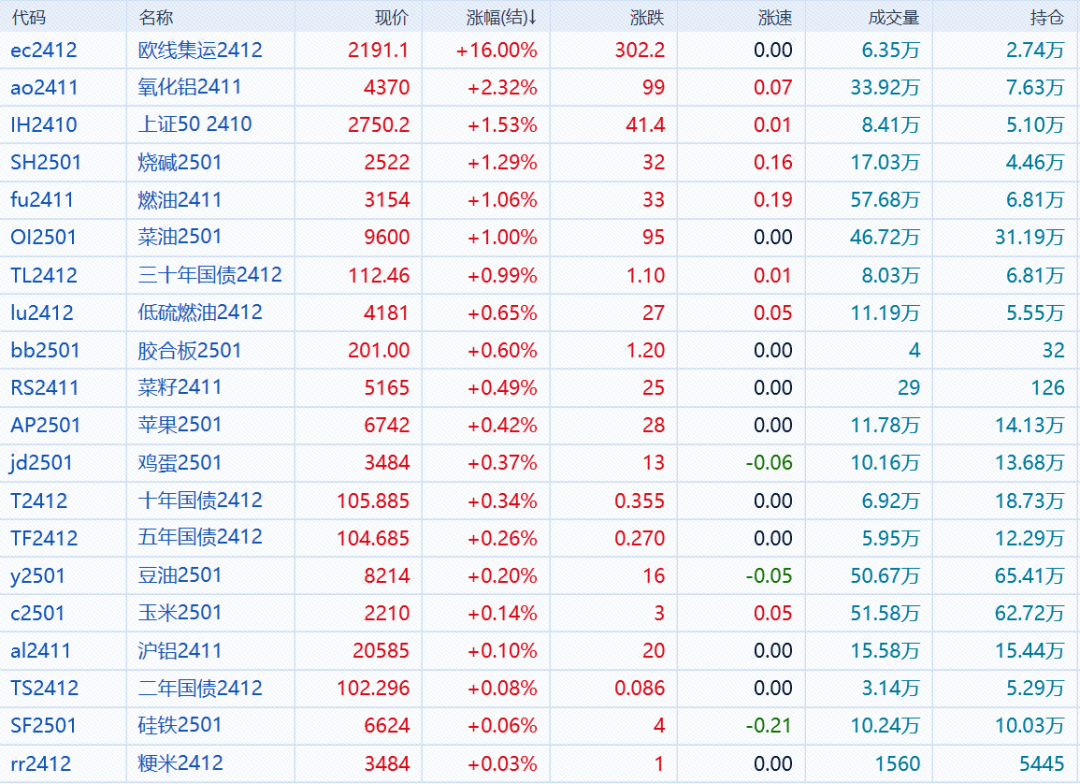Click the price 20585
The image size is (1080, 784).
pyautogui.click(x=382, y=651)
